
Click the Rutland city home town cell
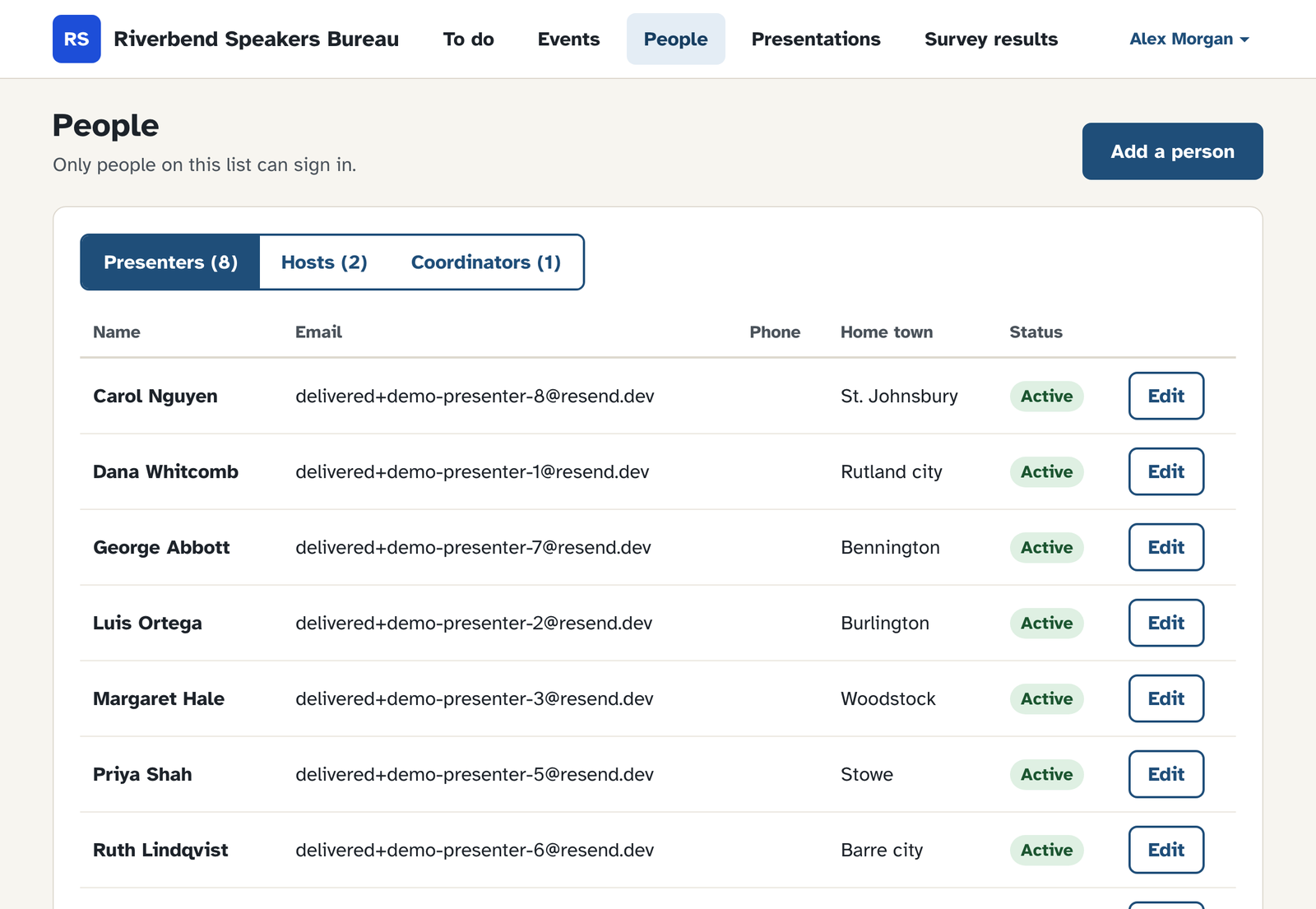[x=892, y=472]
